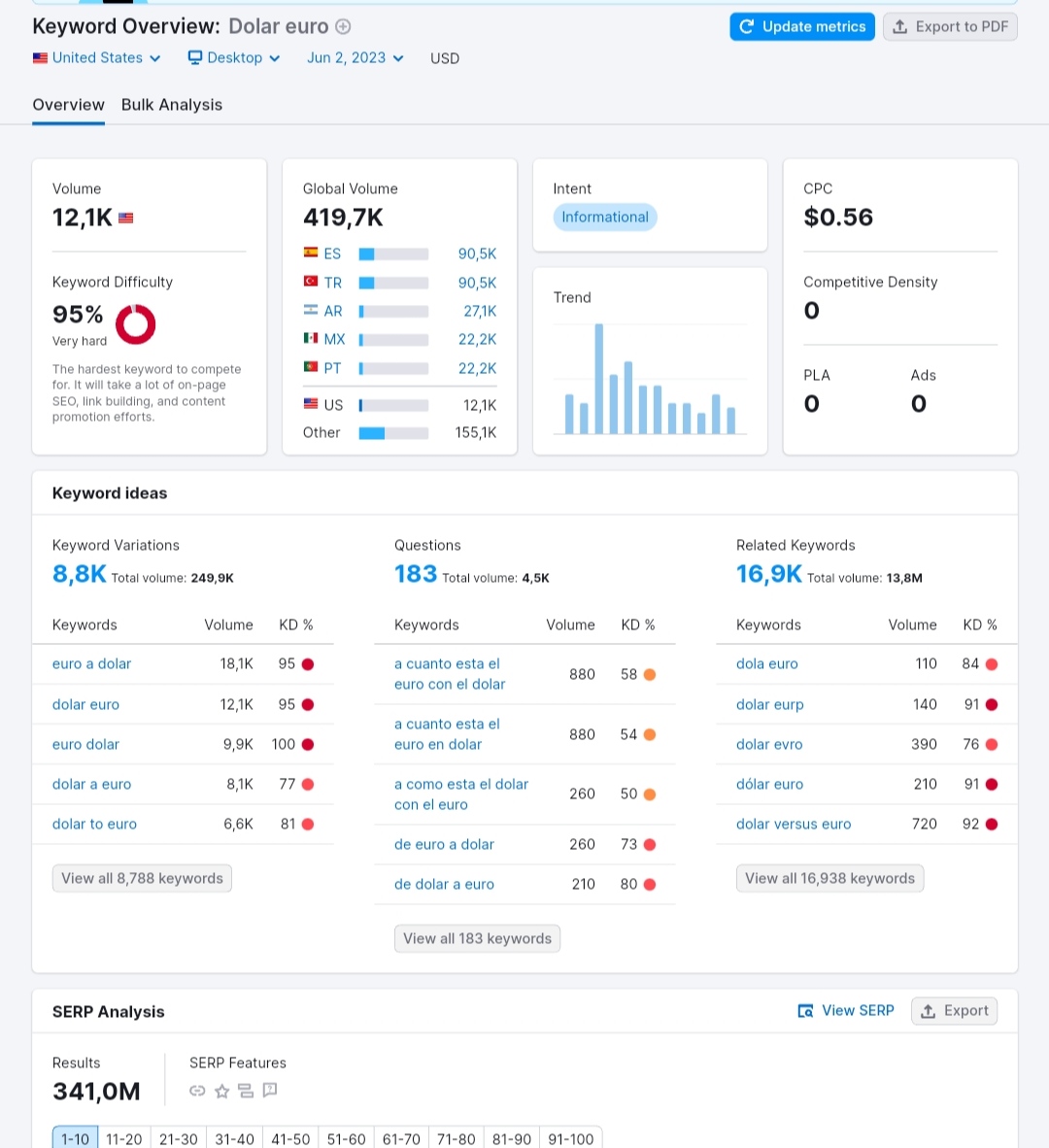The height and width of the screenshot is (1148, 1049).
Task: Click the Mexico flag in Global Volume
Action: [311, 338]
